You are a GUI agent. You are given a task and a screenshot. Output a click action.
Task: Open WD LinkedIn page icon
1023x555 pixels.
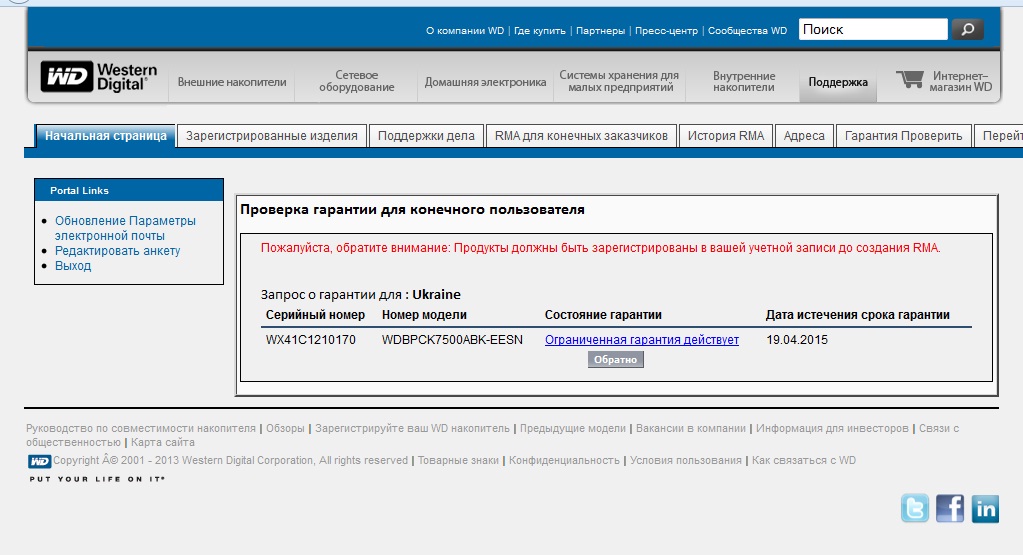(985, 508)
